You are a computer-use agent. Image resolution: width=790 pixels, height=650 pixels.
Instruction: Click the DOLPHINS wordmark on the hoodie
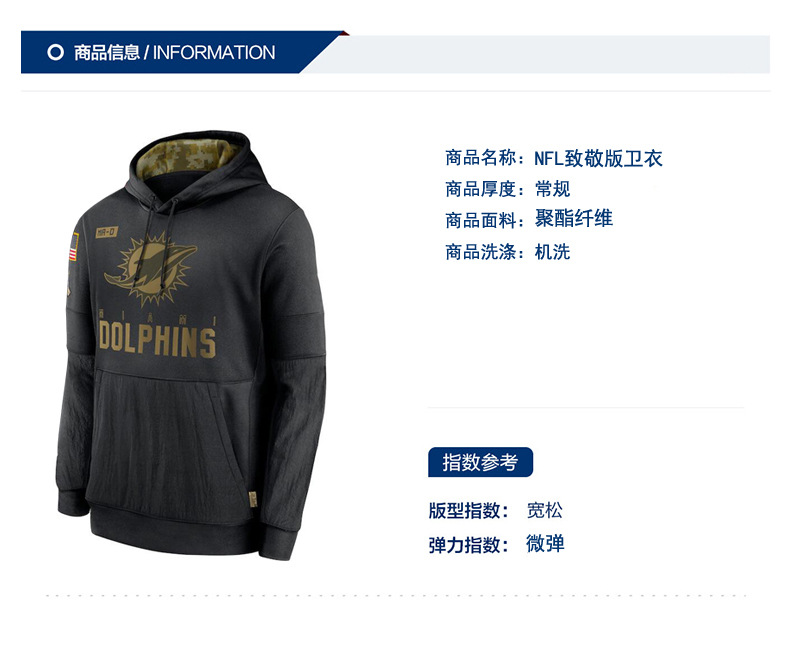coord(157,341)
